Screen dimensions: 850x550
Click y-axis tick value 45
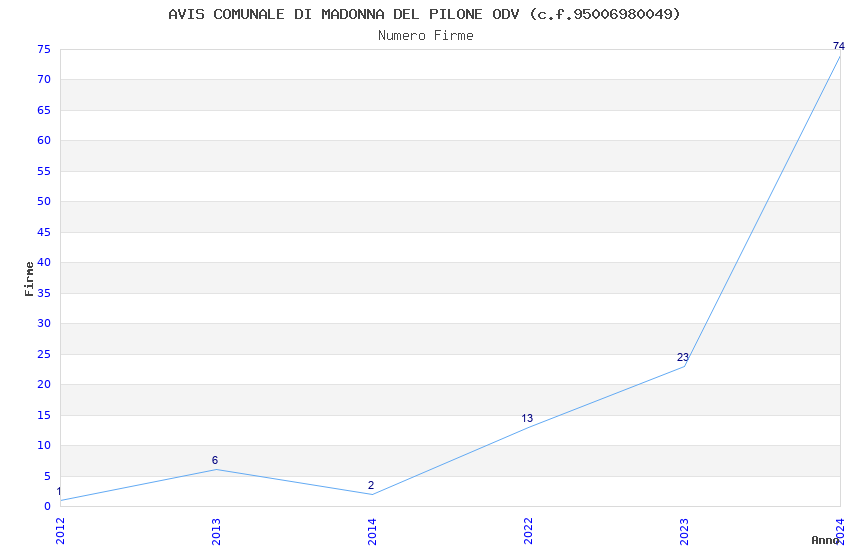pos(44,232)
